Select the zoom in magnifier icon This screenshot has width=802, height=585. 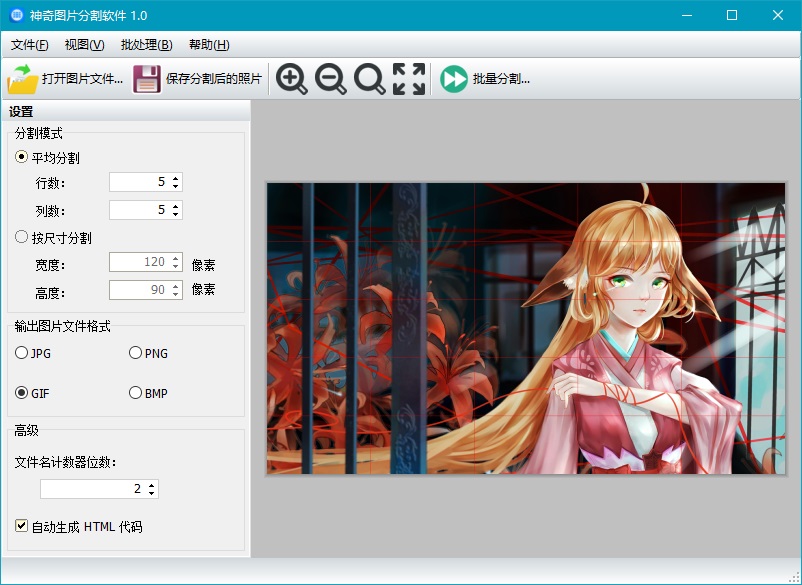[x=291, y=79]
